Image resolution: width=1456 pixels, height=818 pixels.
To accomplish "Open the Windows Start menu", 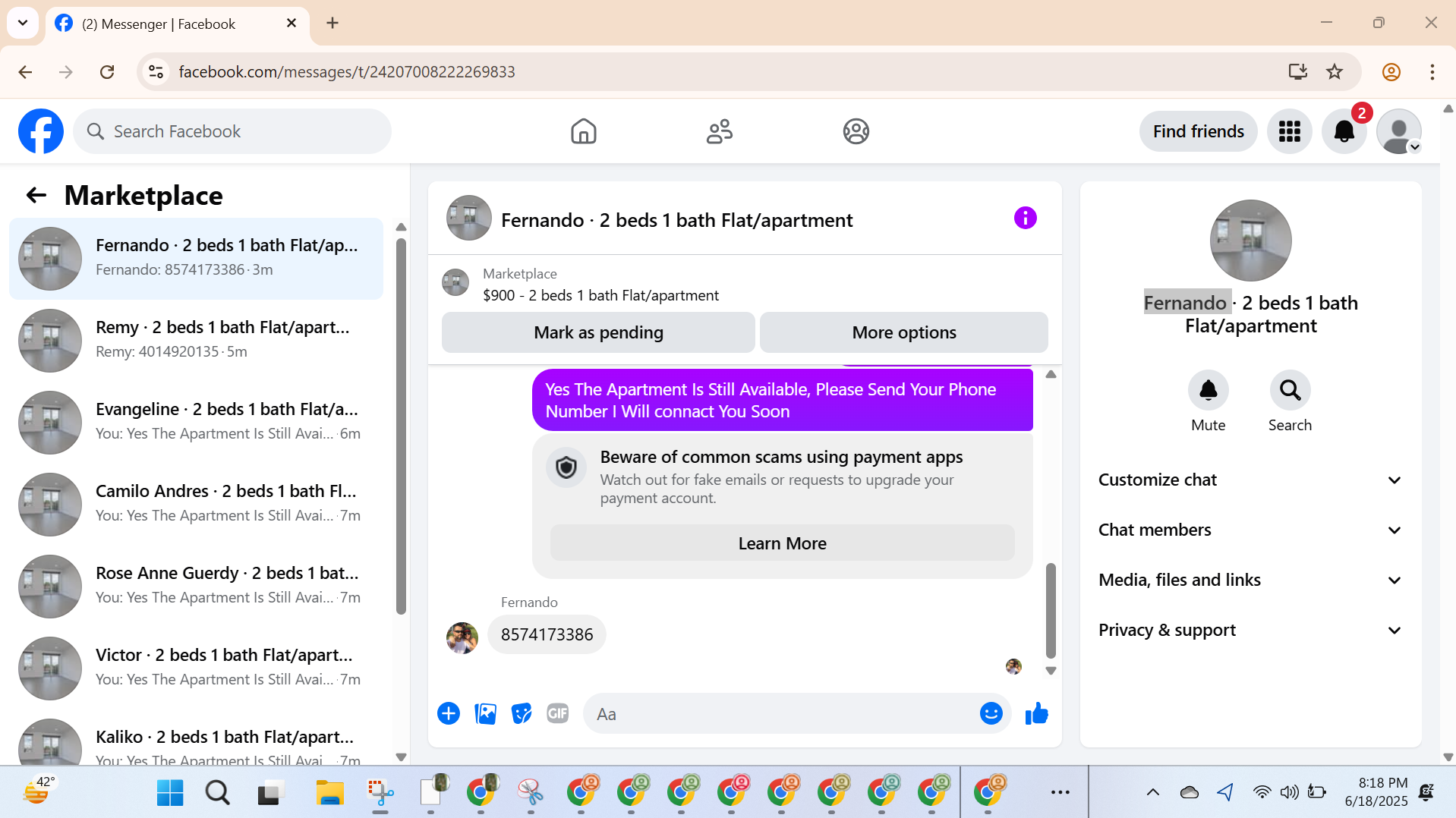I will pos(169,793).
